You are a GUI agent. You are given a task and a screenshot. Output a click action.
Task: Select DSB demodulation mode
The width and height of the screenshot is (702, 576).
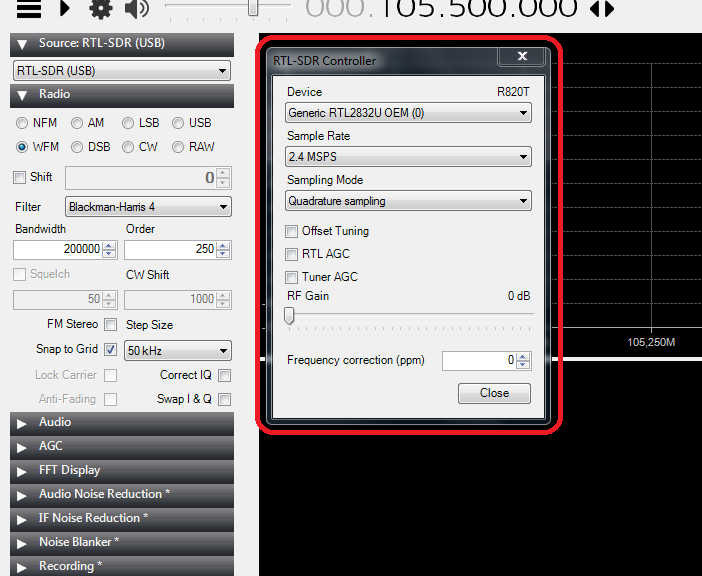click(x=77, y=147)
